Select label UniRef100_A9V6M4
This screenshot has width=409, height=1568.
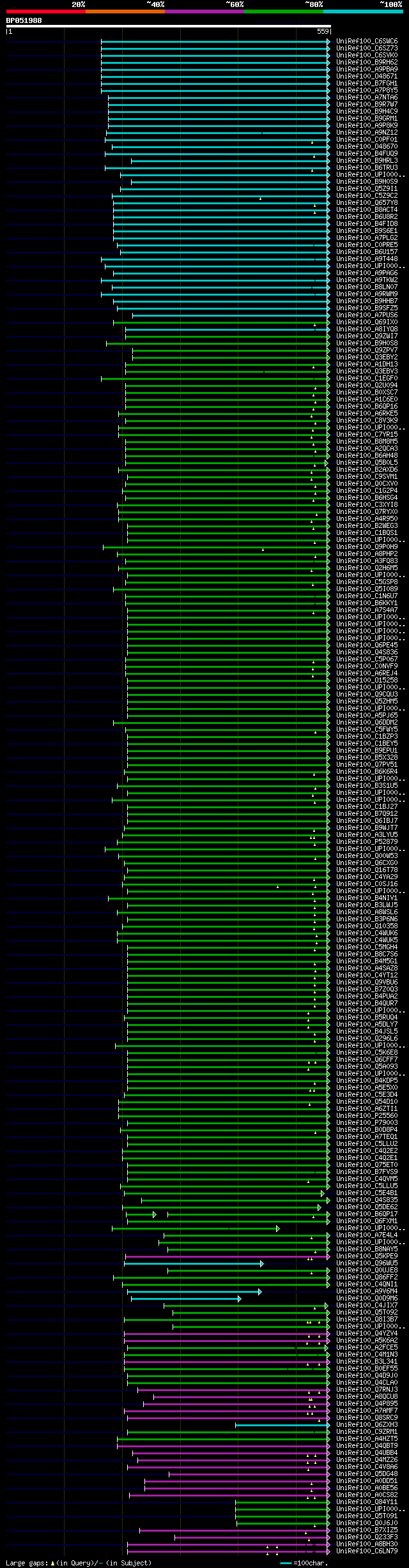point(367,1292)
